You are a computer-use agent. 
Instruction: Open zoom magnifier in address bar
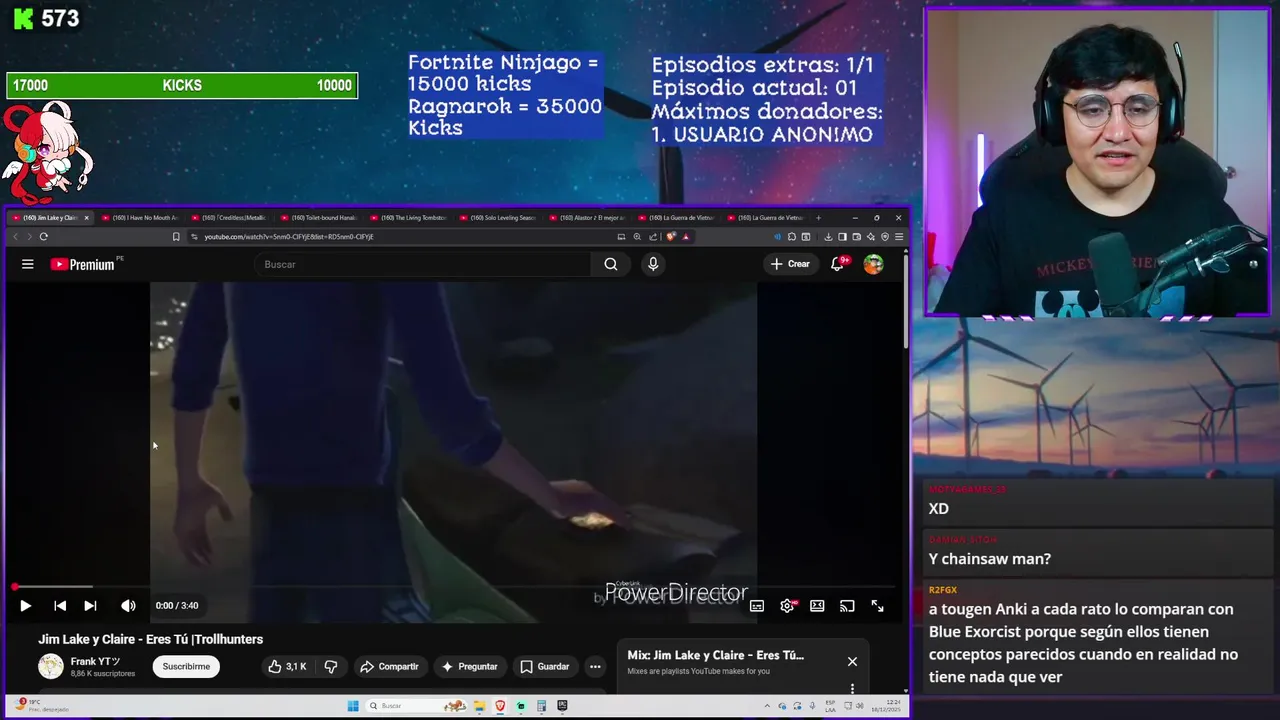click(x=637, y=237)
